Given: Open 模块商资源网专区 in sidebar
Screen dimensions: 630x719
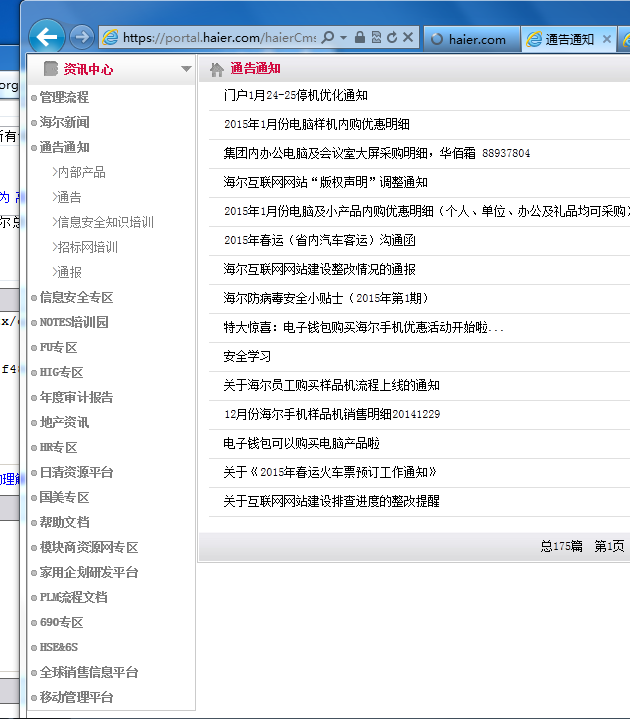Looking at the screenshot, I should pyautogui.click(x=88, y=548).
